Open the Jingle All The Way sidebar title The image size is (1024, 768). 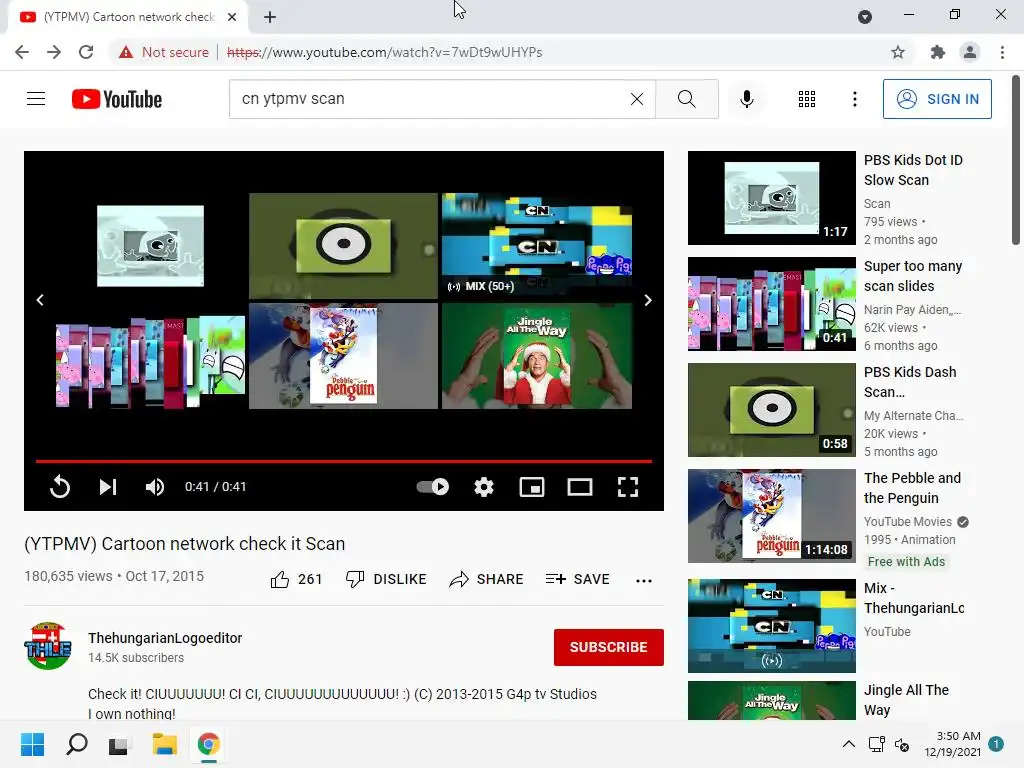click(x=906, y=699)
